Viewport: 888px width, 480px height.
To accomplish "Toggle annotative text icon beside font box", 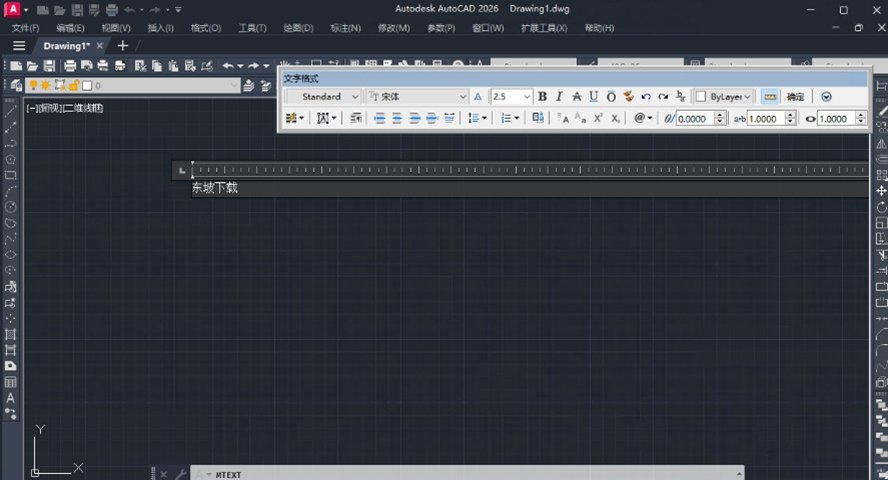I will [478, 97].
